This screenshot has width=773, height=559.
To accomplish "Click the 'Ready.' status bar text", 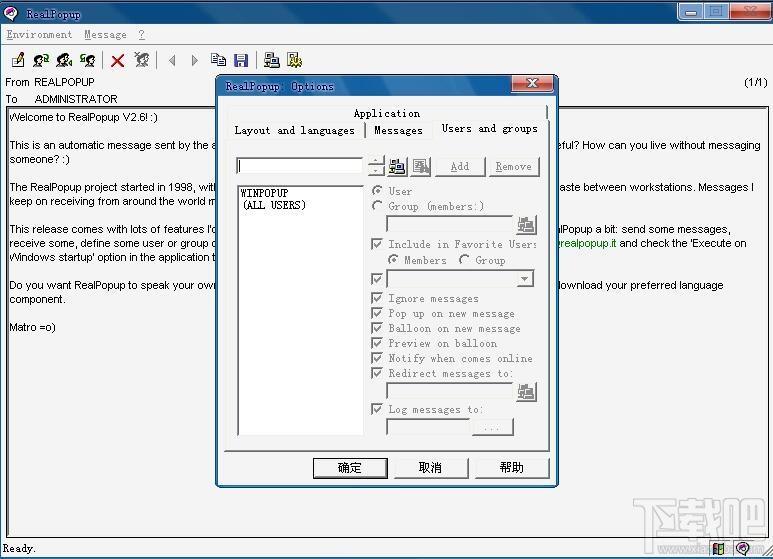I will pyautogui.click(x=19, y=548).
